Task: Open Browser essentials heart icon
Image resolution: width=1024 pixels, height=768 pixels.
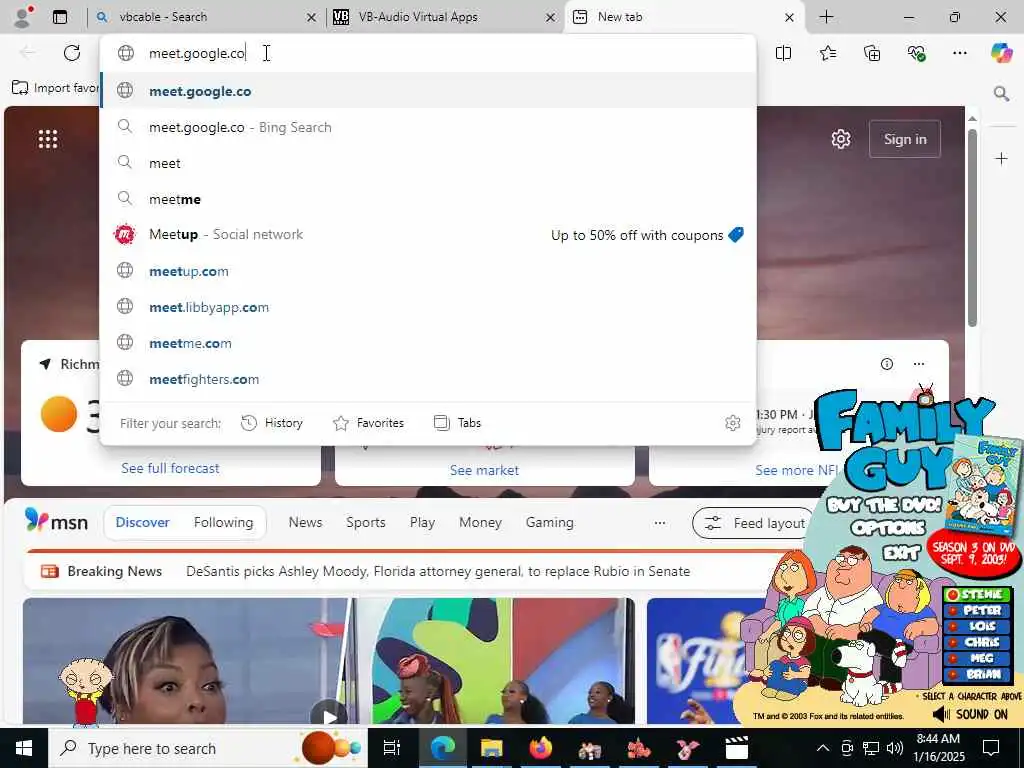Action: 916,53
